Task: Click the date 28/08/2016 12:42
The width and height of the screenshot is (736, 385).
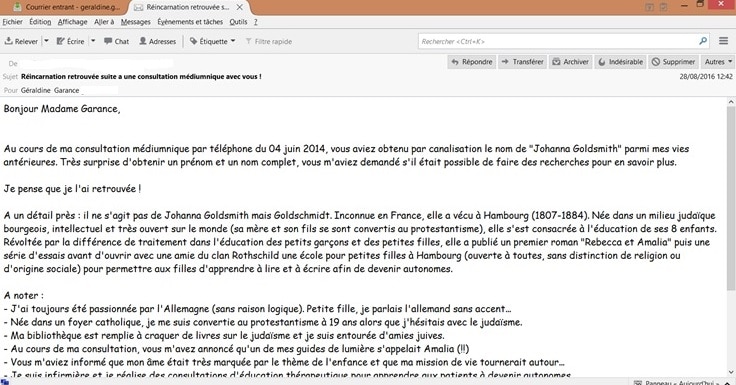Action: tap(705, 76)
